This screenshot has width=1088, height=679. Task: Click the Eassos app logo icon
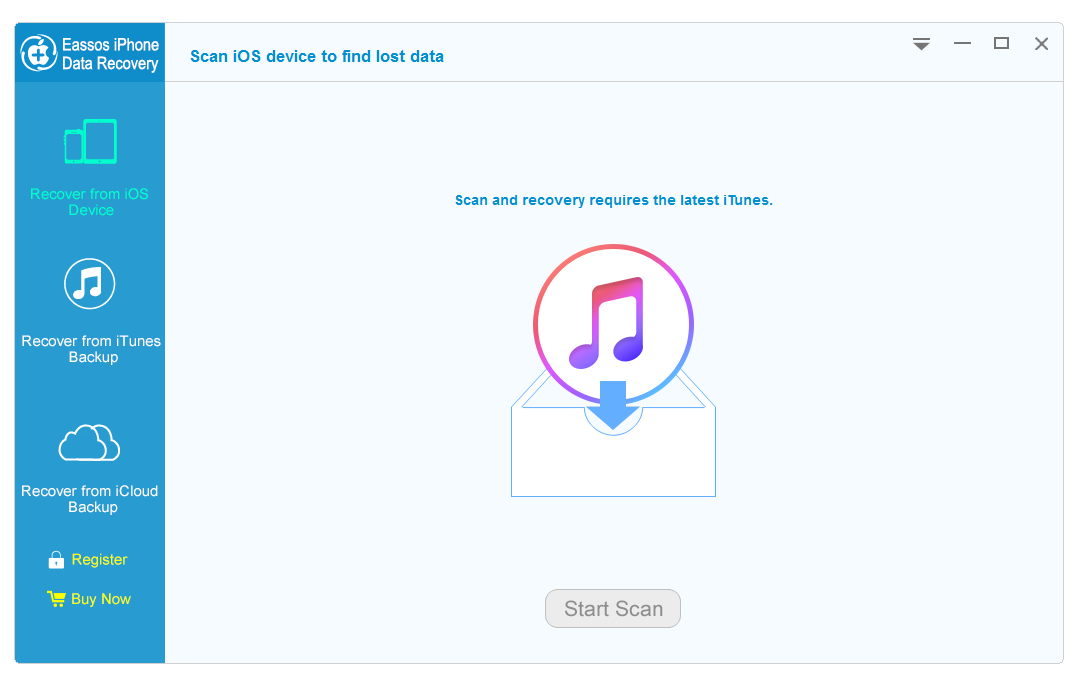[x=38, y=53]
